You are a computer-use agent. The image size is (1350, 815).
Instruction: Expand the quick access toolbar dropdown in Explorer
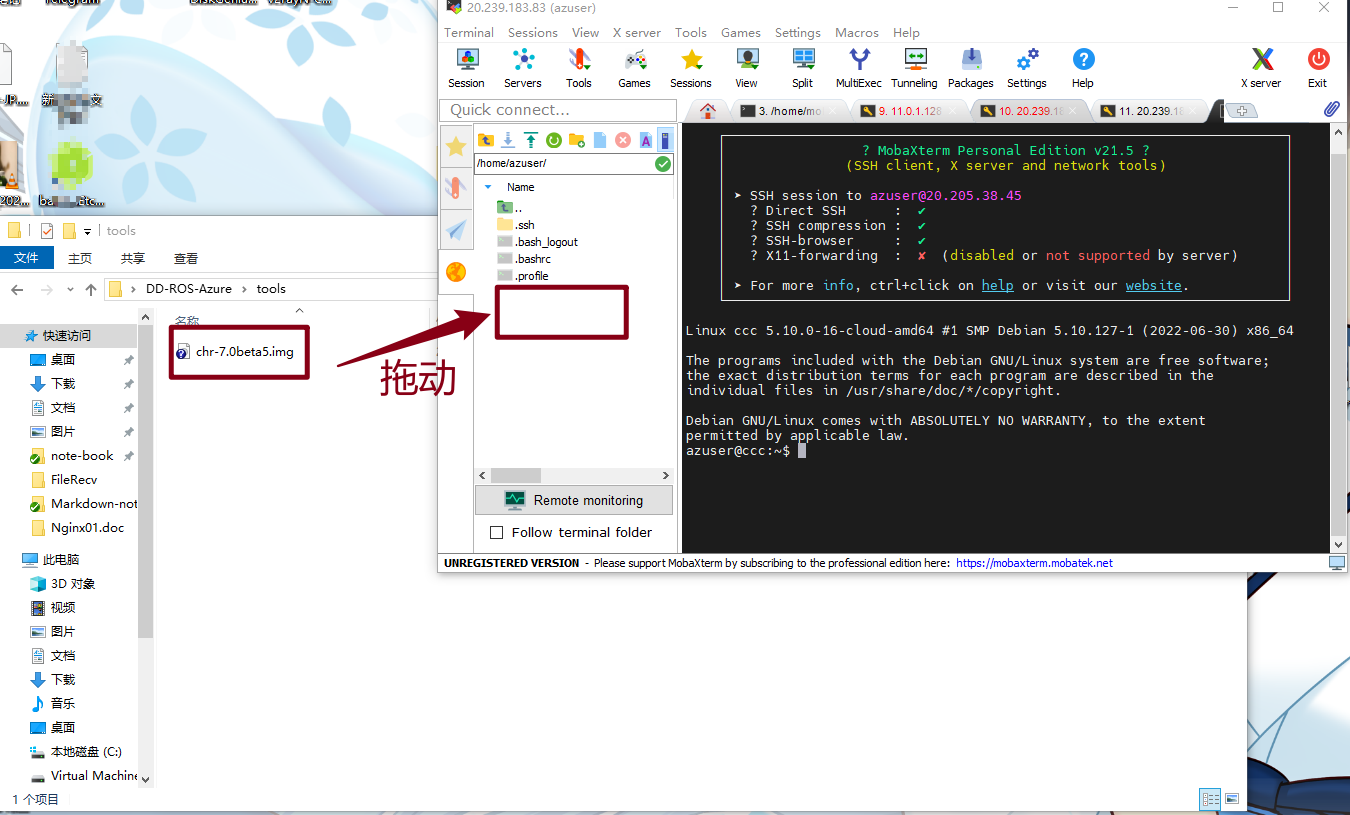pyautogui.click(x=87, y=231)
